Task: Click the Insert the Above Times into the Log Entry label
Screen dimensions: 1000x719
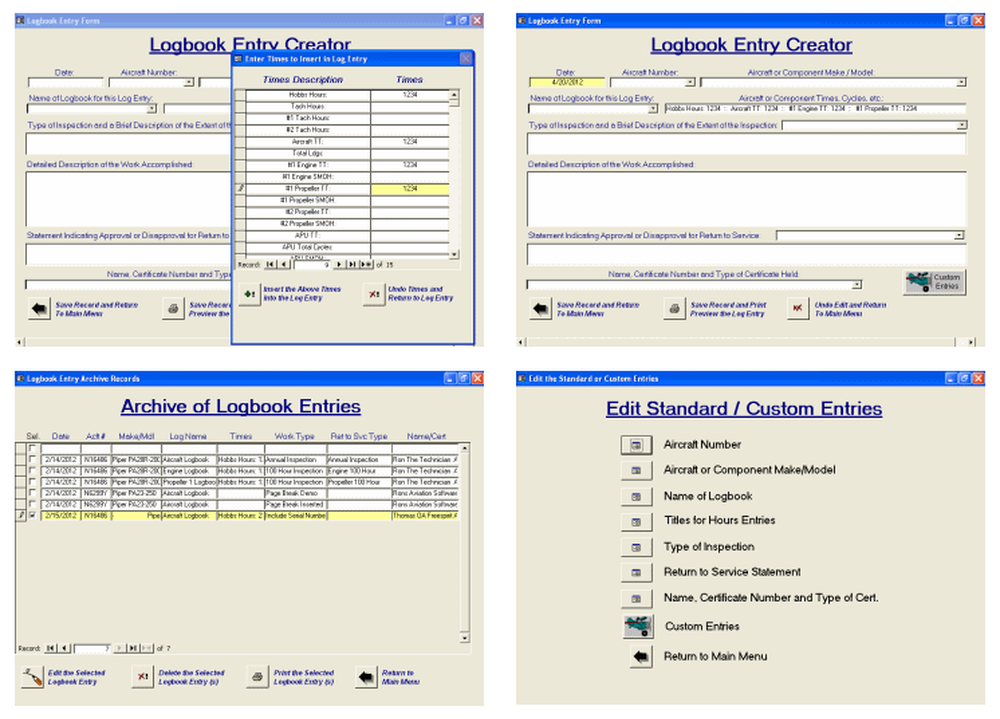Action: (302, 293)
